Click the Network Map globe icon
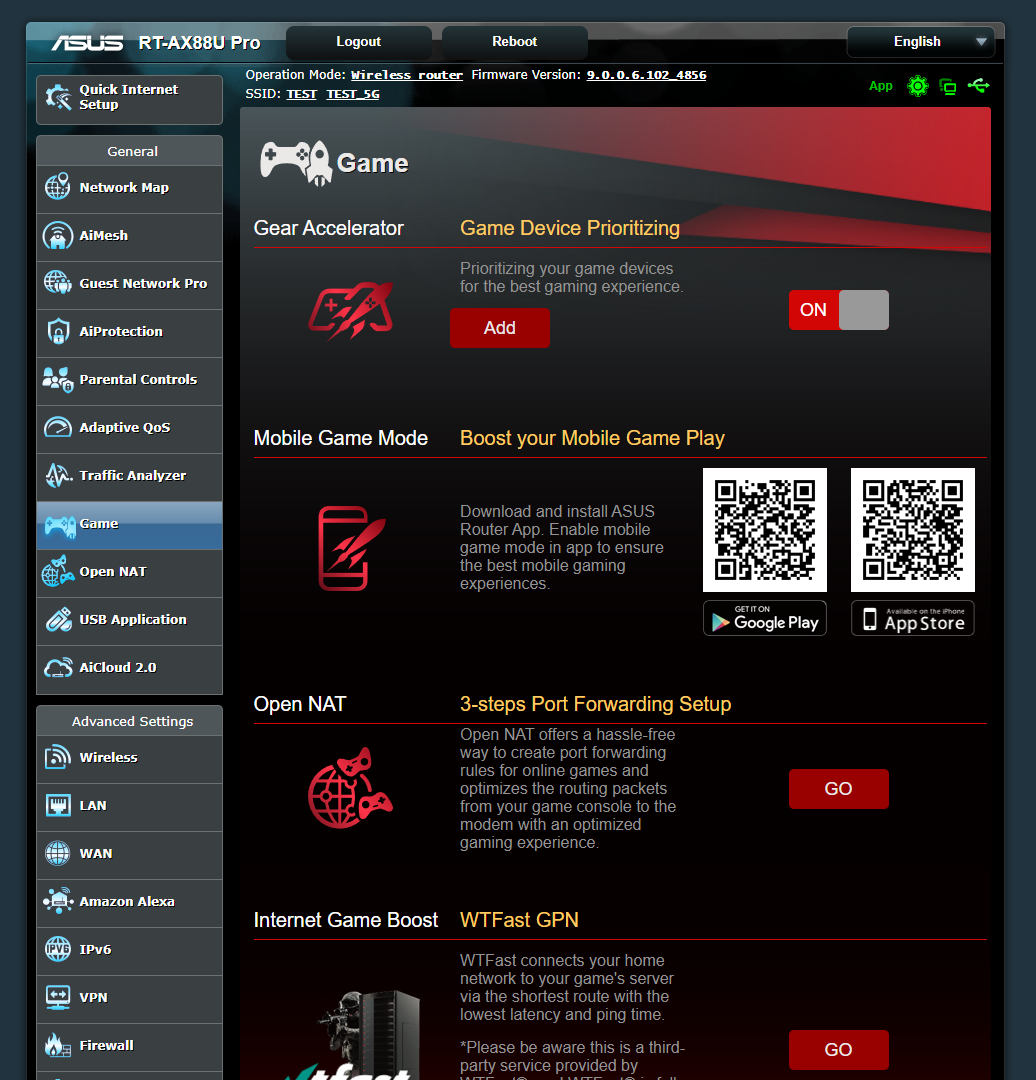This screenshot has height=1080, width=1036. tap(58, 187)
